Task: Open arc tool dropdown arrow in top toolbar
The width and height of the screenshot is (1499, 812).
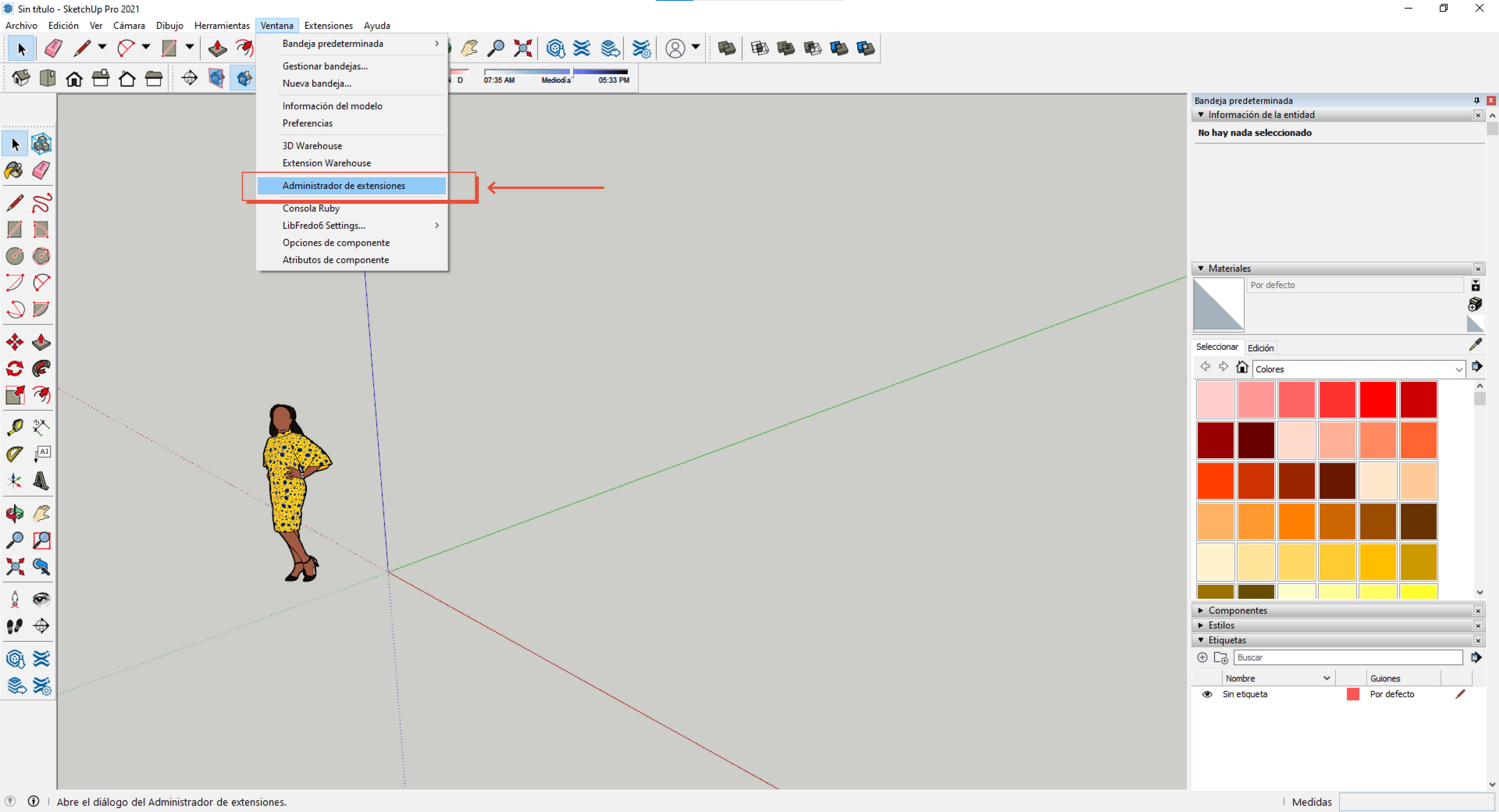Action: pos(146,47)
